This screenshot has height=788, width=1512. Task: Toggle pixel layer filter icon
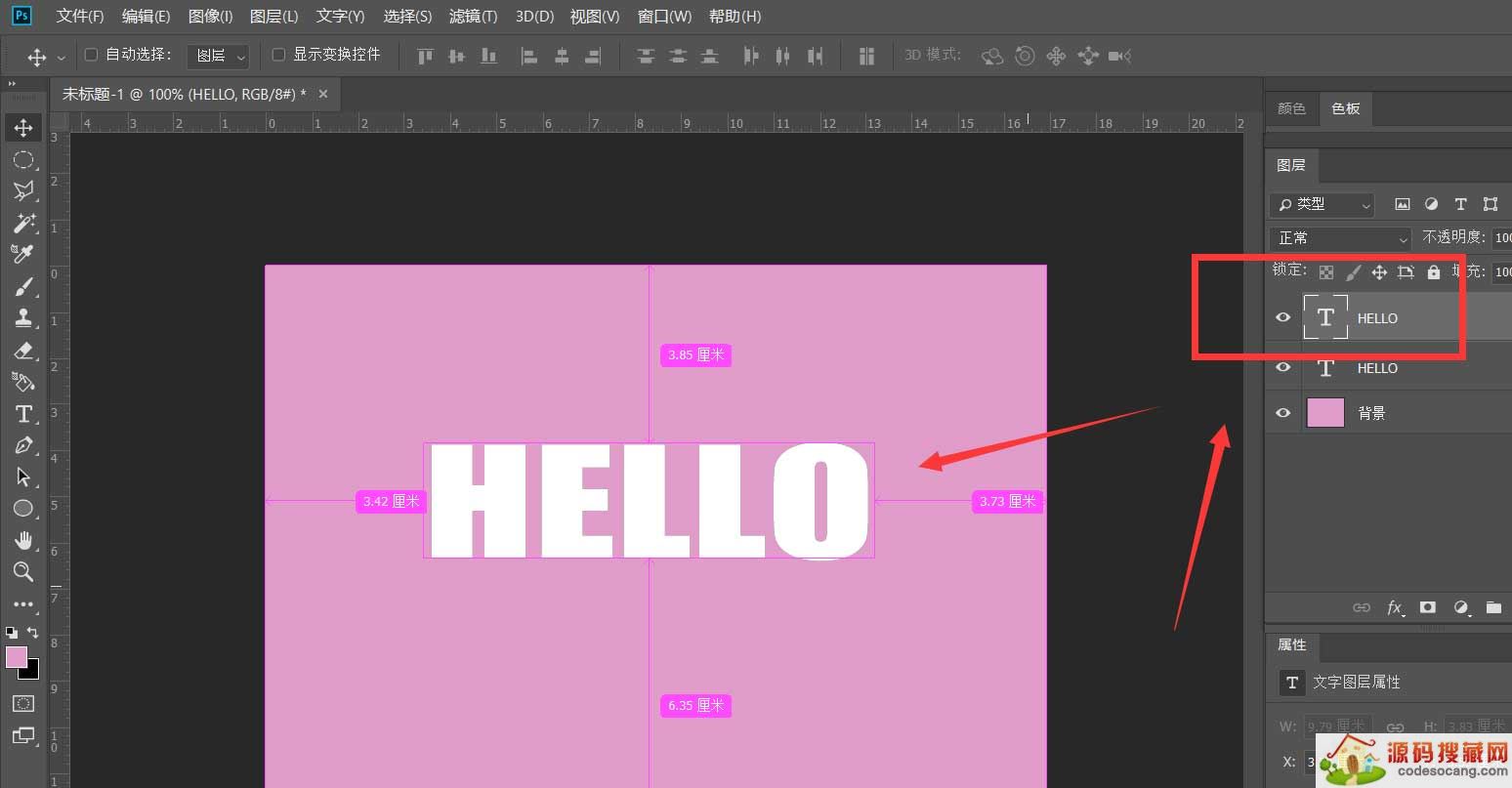click(x=1403, y=204)
